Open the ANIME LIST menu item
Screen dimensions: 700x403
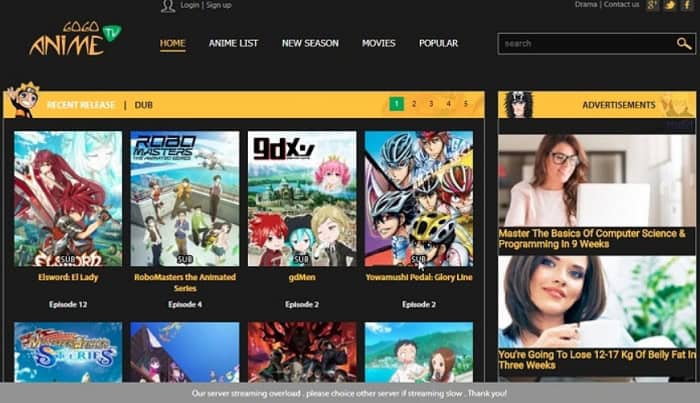(233, 43)
